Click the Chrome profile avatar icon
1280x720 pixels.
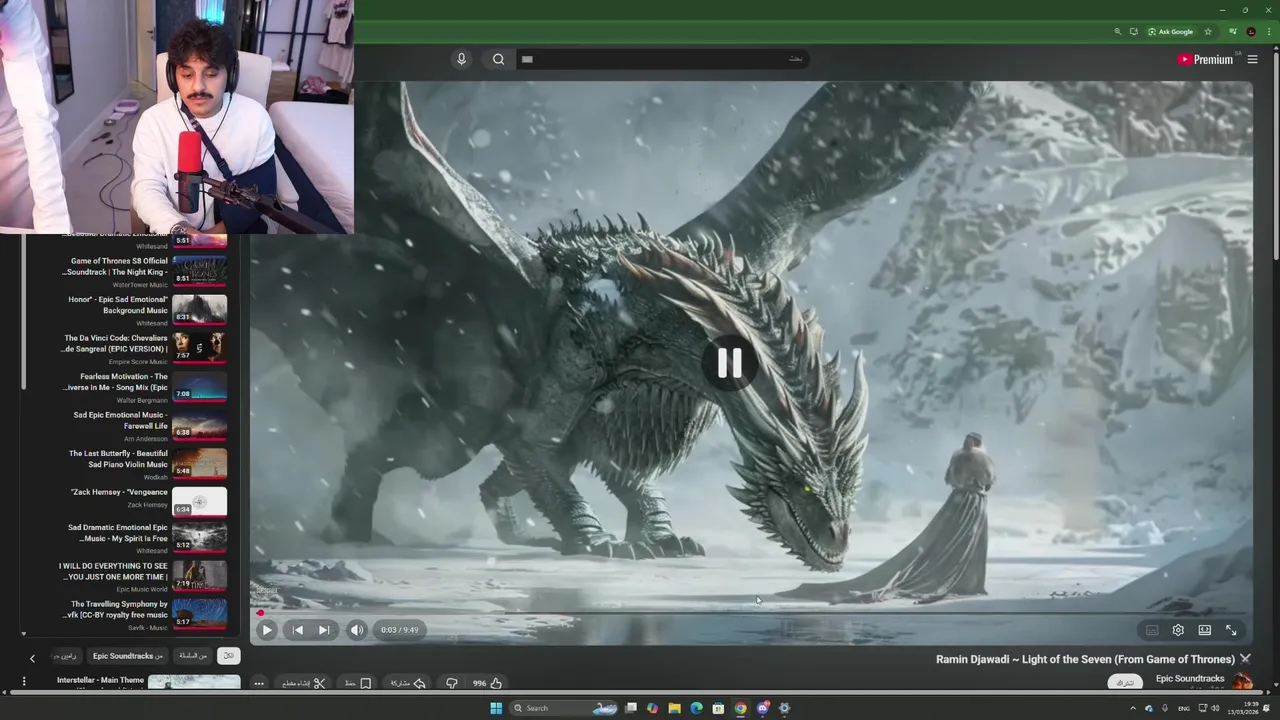click(x=1250, y=31)
